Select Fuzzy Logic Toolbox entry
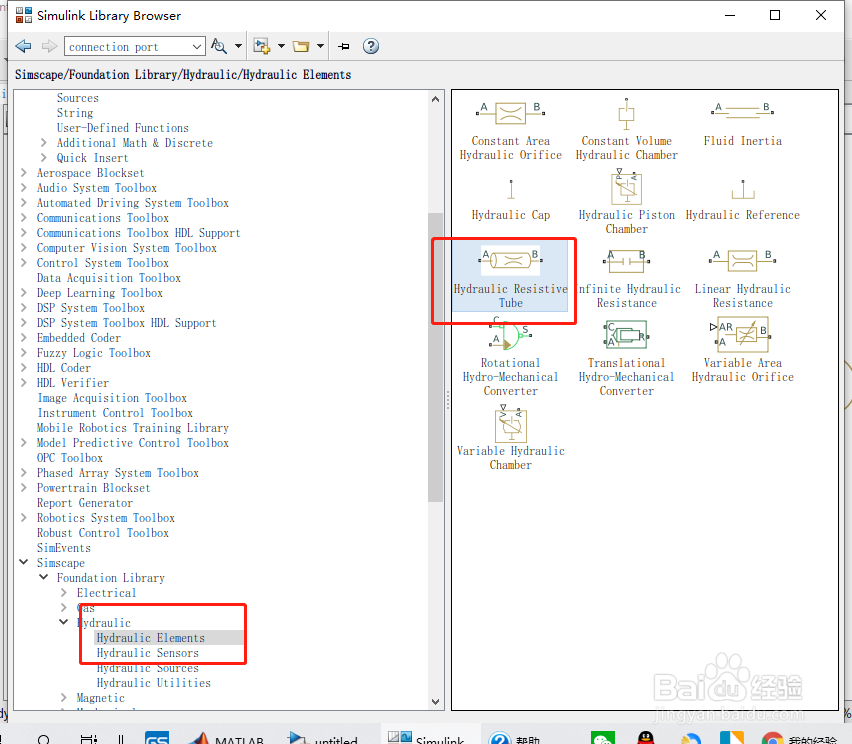Viewport: 852px width, 744px height. pos(93,353)
